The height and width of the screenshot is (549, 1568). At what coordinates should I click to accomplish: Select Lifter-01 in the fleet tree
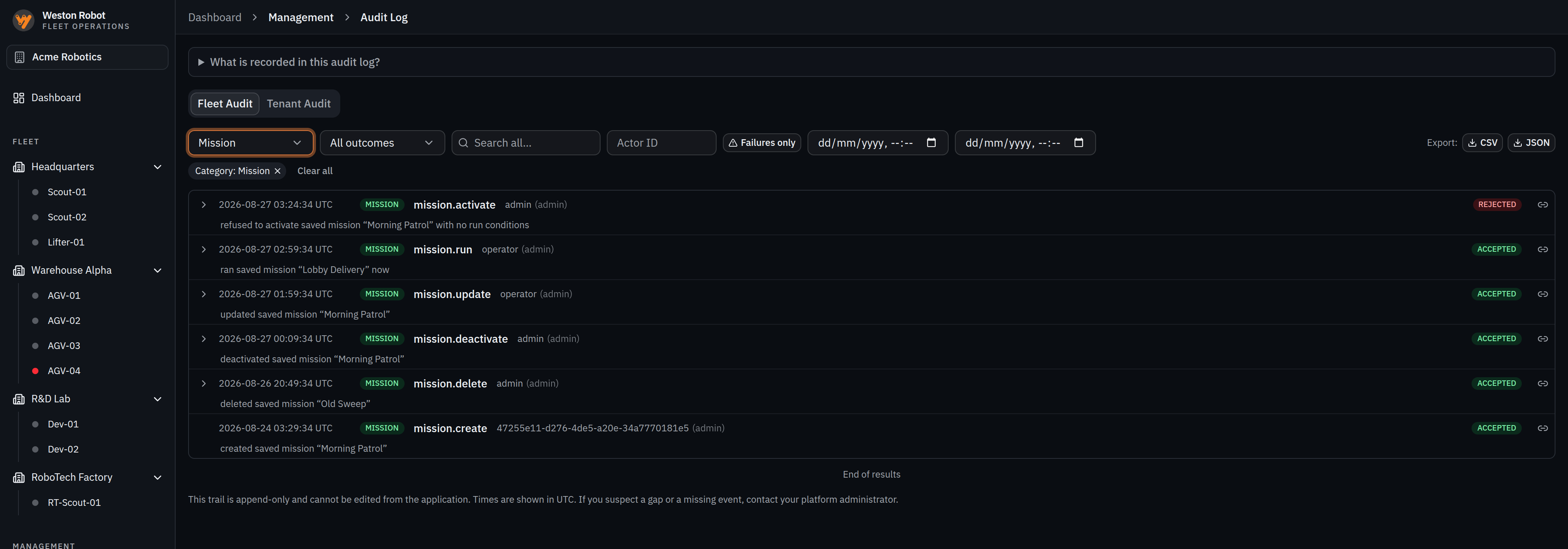pos(66,242)
